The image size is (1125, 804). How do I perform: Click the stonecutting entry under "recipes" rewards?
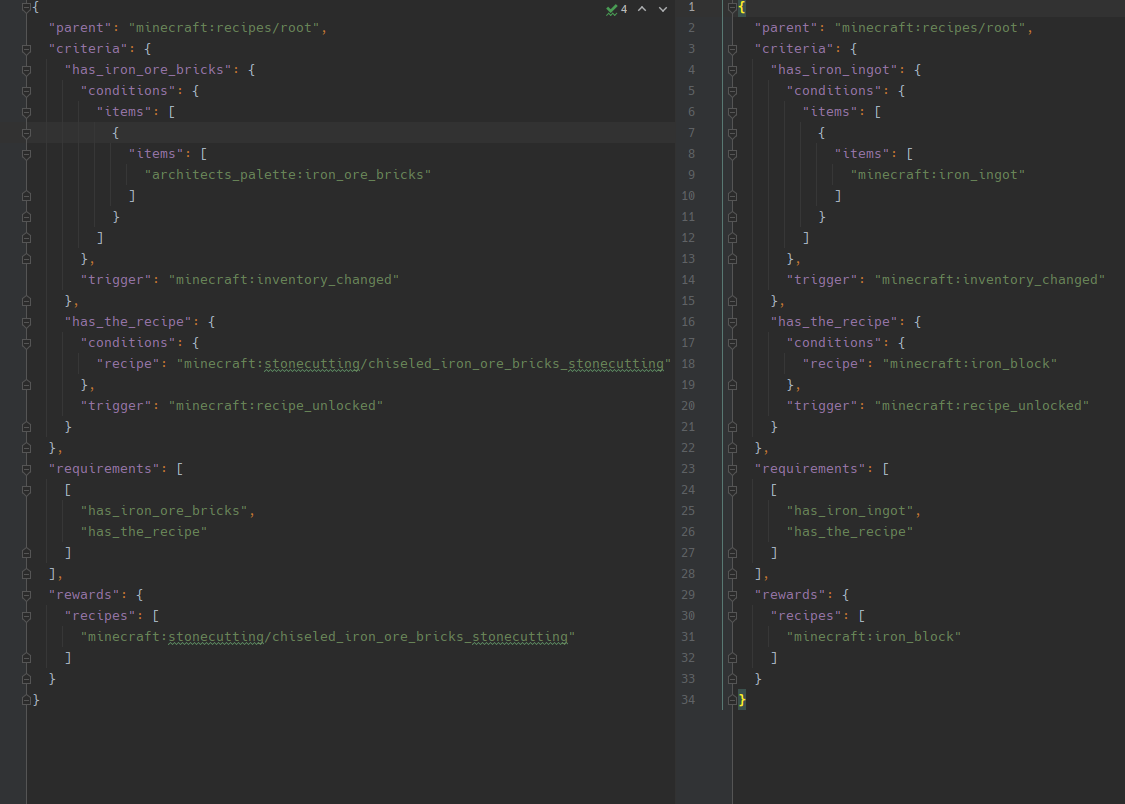[x=328, y=637]
